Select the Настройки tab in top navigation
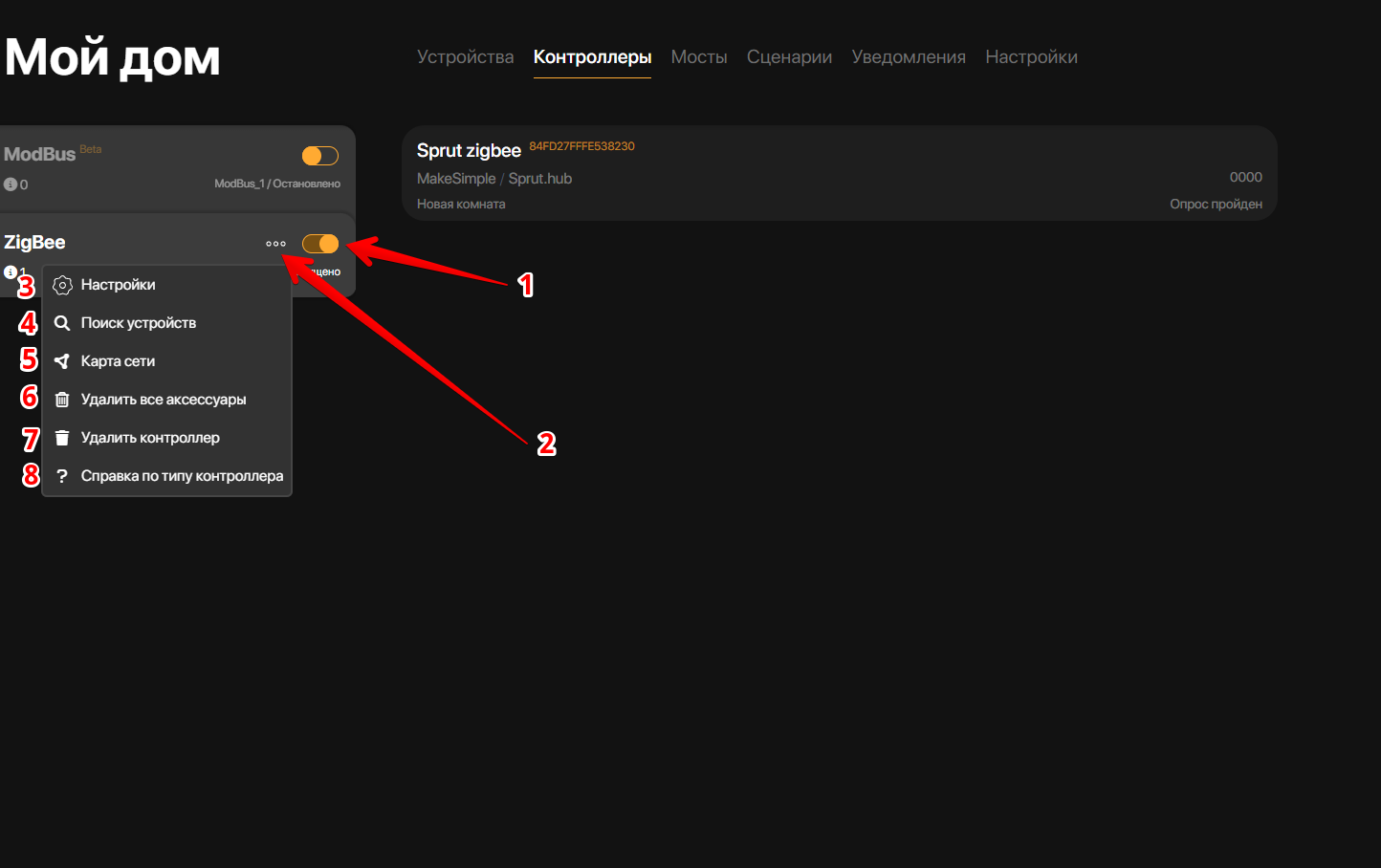The height and width of the screenshot is (868, 1381). [x=1031, y=57]
